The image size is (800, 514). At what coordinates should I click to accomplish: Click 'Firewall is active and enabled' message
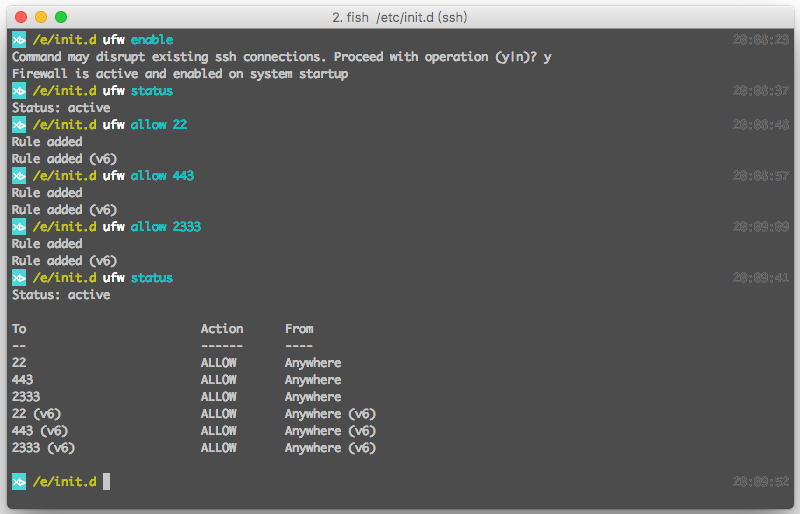tap(180, 74)
